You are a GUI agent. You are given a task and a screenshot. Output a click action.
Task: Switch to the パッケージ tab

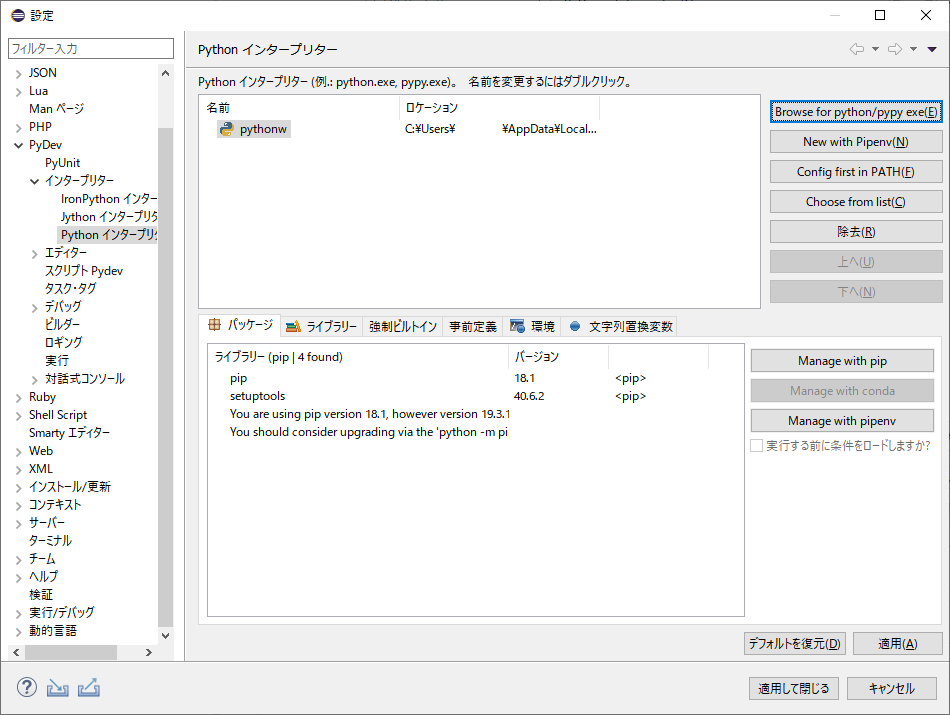pyautogui.click(x=241, y=325)
